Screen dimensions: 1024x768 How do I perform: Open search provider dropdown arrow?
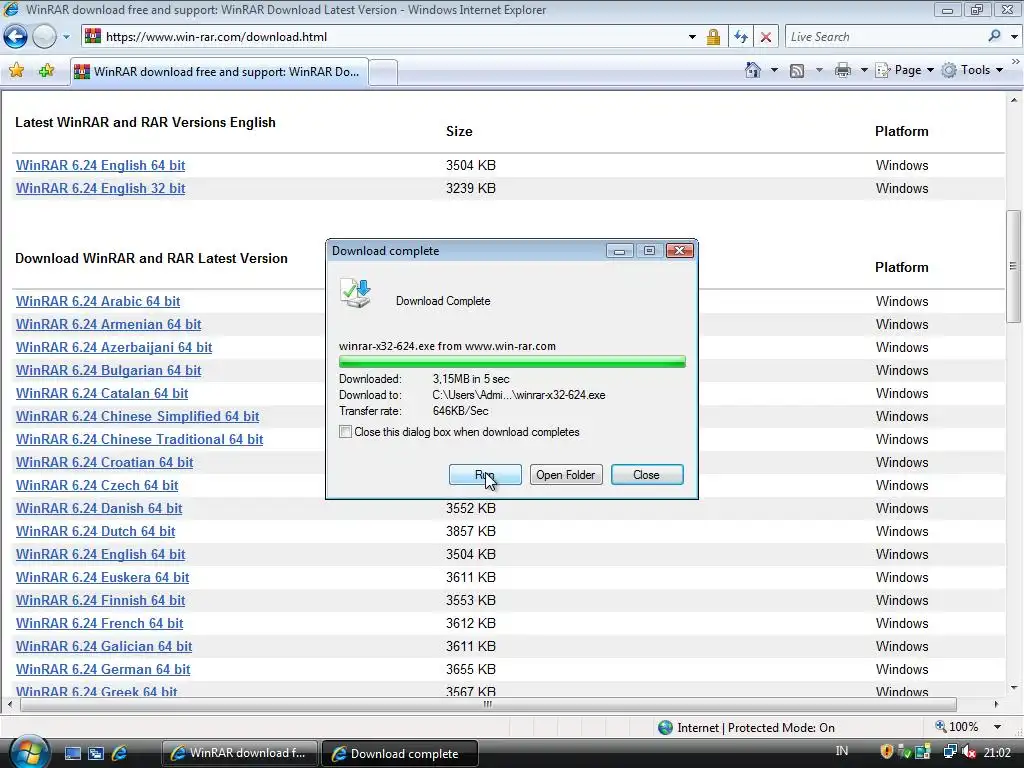coord(1014,37)
